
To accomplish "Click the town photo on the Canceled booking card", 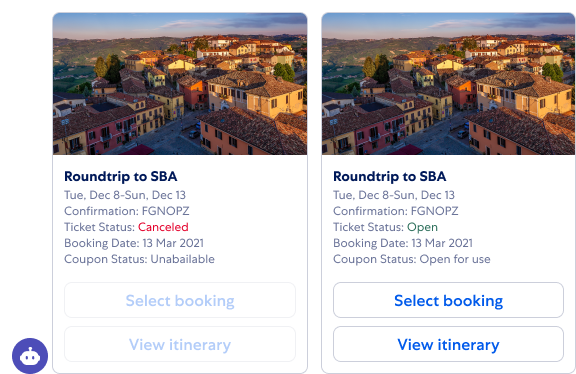I will point(180,84).
